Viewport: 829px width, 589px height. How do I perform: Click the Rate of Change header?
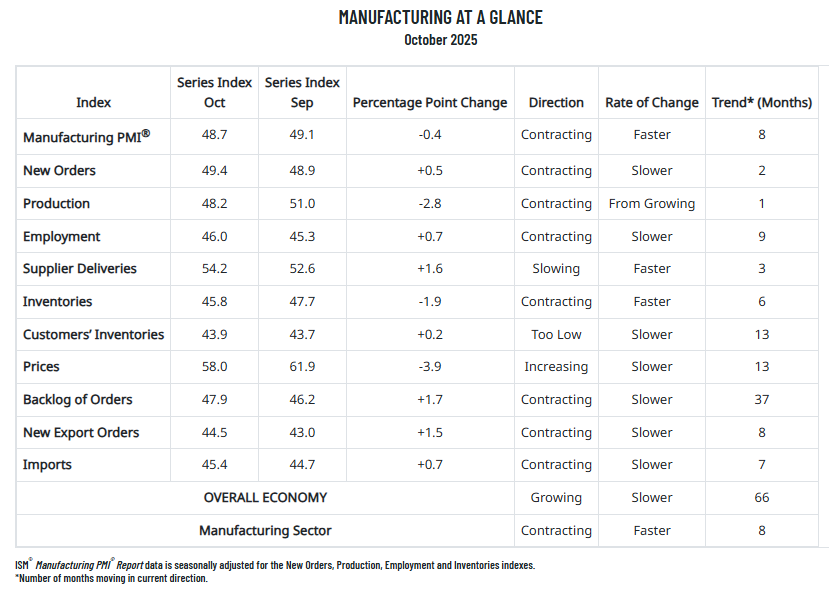(651, 103)
